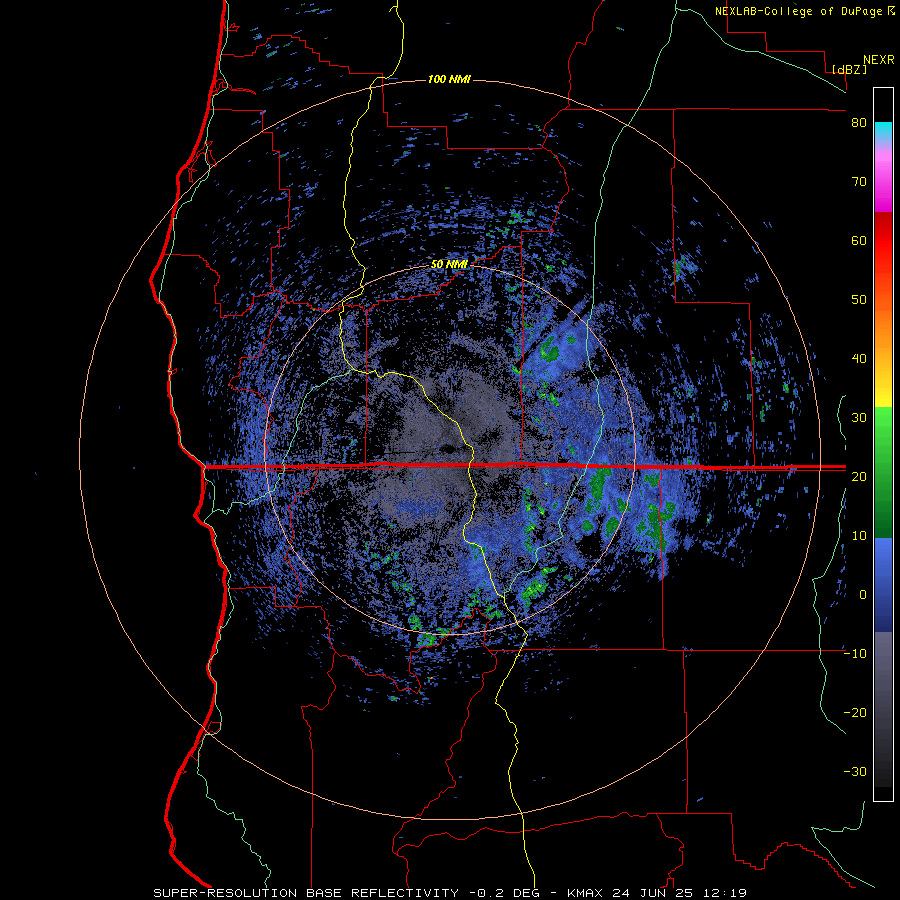
Task: Click the -20 value on the dBZ scale
Action: coord(855,712)
